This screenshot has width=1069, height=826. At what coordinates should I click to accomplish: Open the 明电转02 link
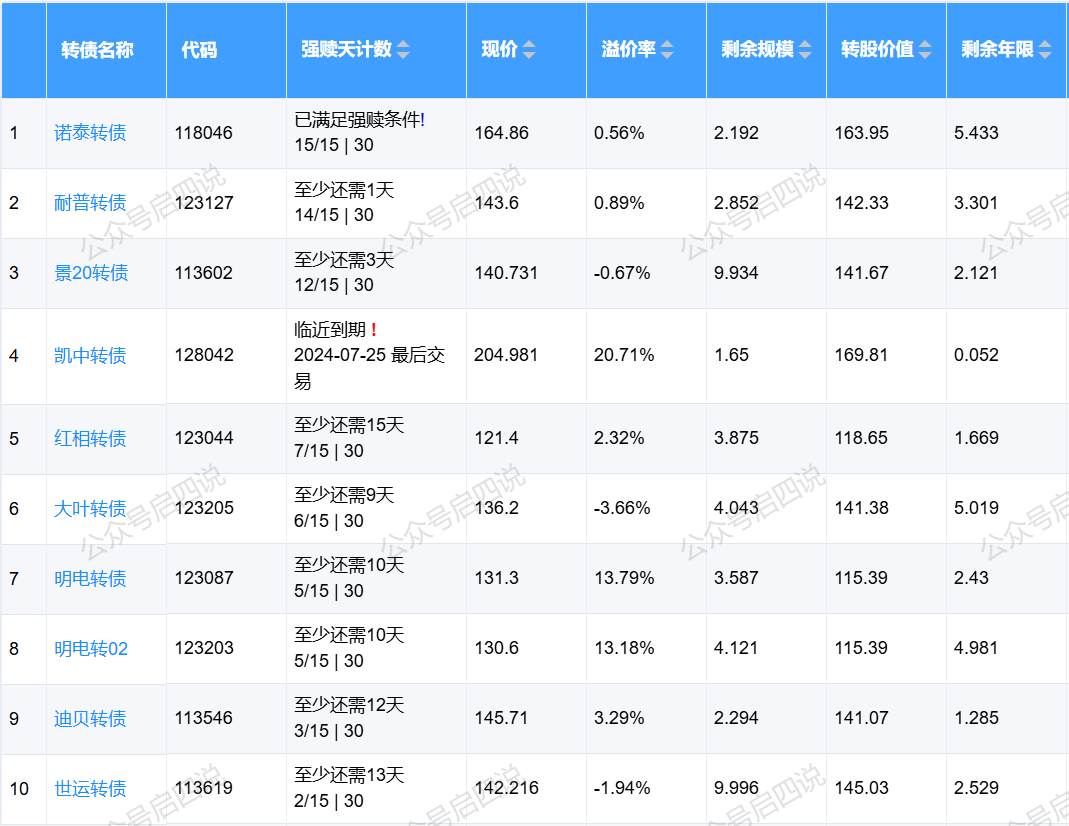click(91, 649)
